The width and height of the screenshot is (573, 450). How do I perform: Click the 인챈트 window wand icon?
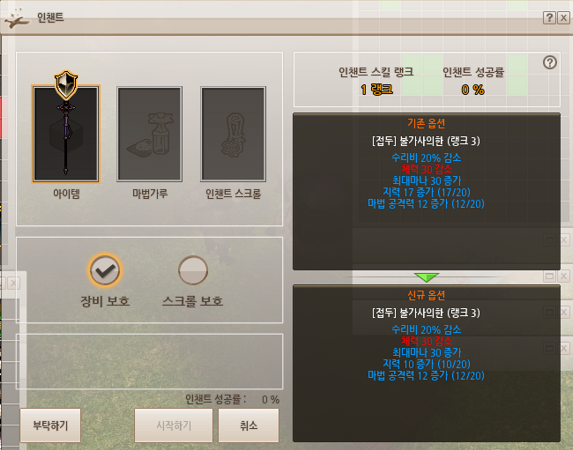[x=17, y=19]
